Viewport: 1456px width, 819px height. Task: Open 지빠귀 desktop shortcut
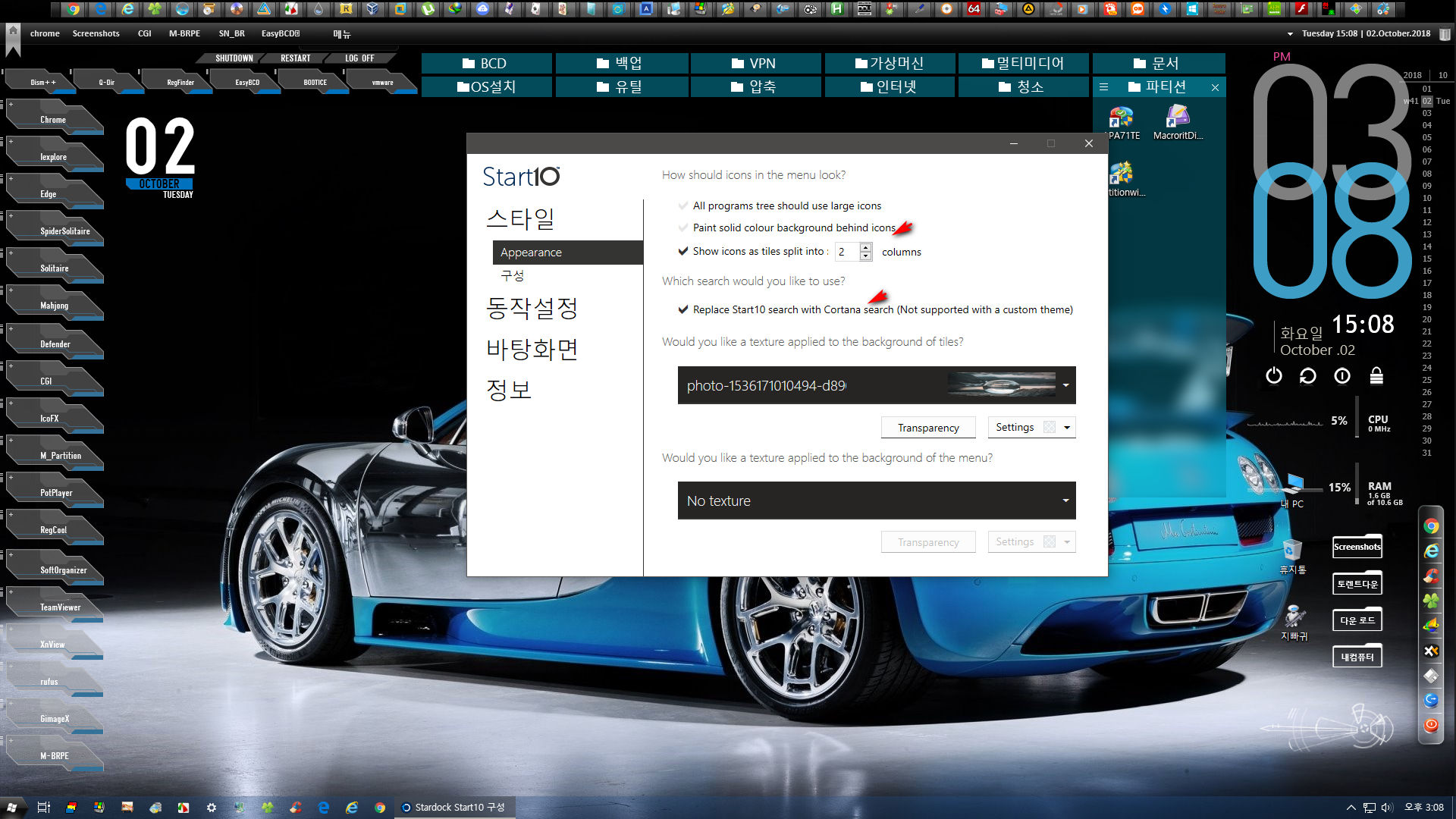1294,623
